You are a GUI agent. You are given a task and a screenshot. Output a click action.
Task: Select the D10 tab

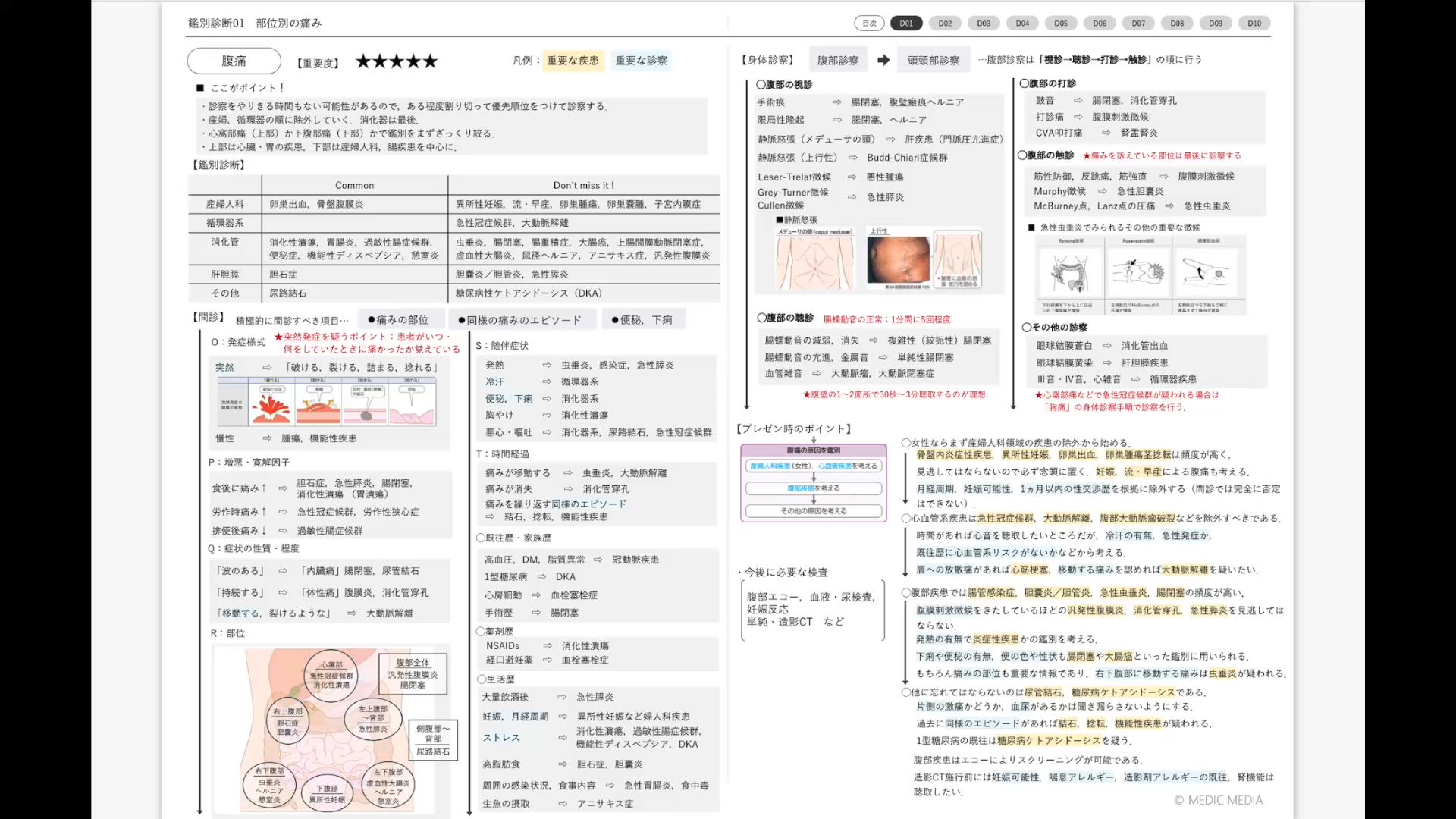click(x=1254, y=24)
